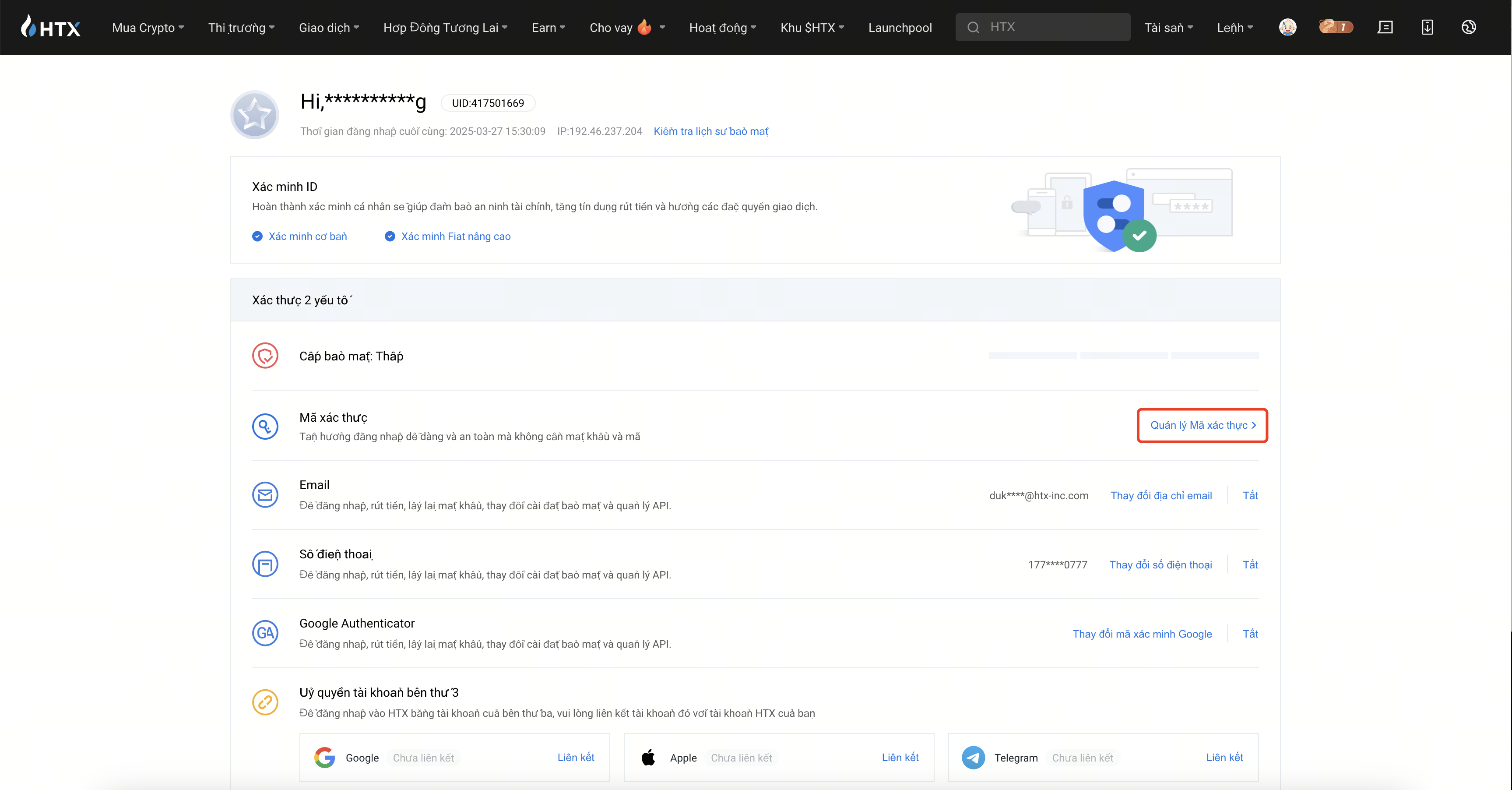Turn off phone verification with Tắt
Screen dimensions: 1512x790
coord(1250,564)
